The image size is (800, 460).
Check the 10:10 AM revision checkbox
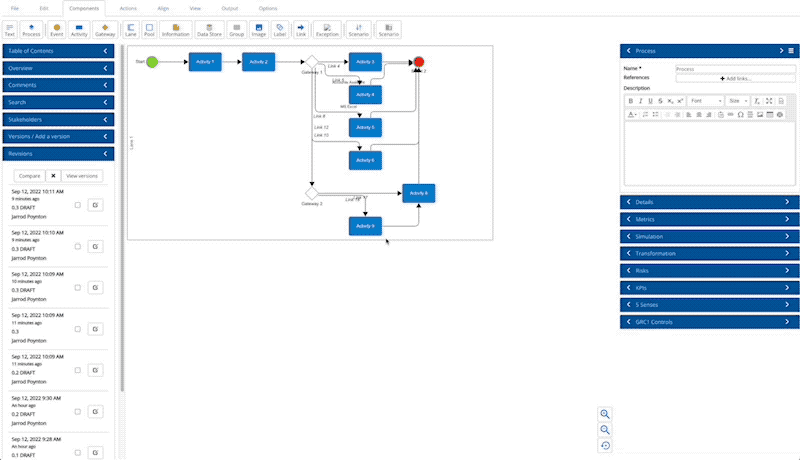click(78, 246)
